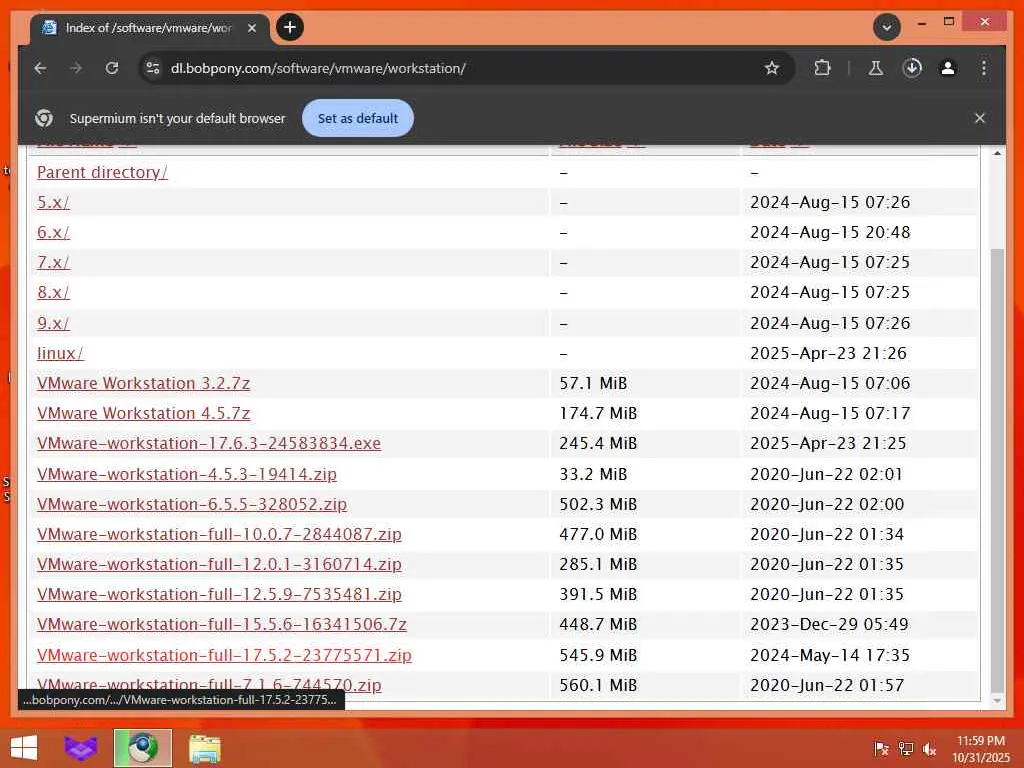Click the scrollbar up arrow
Image resolution: width=1024 pixels, height=768 pixels.
pos(997,153)
